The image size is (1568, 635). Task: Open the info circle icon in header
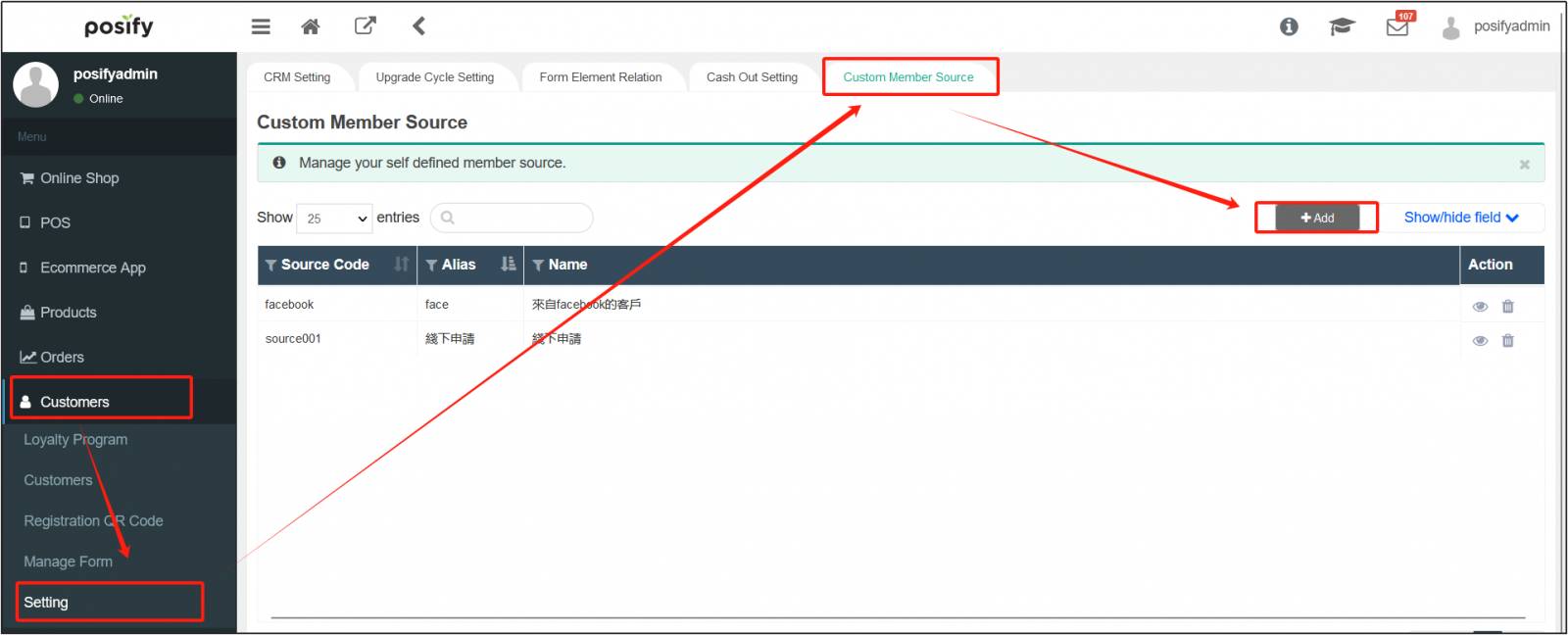[1289, 26]
